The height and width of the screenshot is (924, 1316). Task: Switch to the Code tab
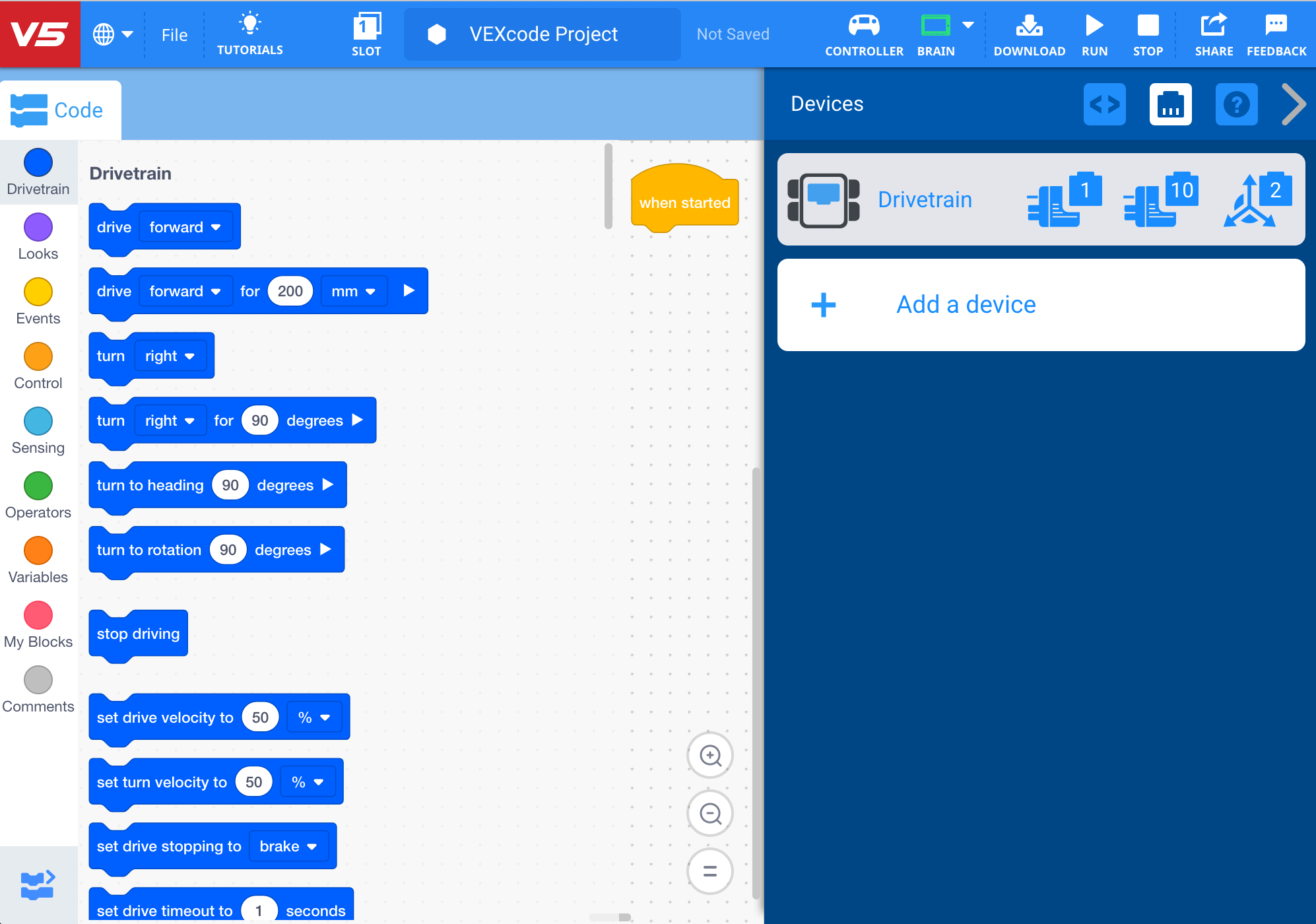61,110
